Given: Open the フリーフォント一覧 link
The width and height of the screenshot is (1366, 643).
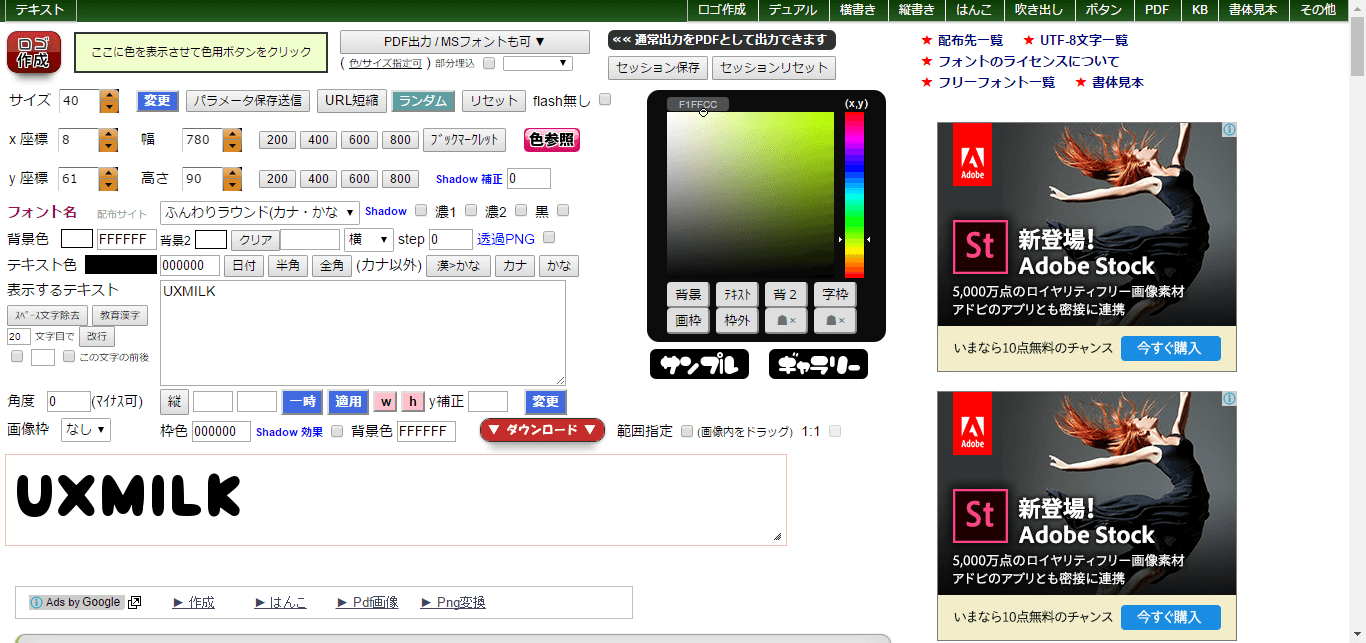Looking at the screenshot, I should point(996,83).
